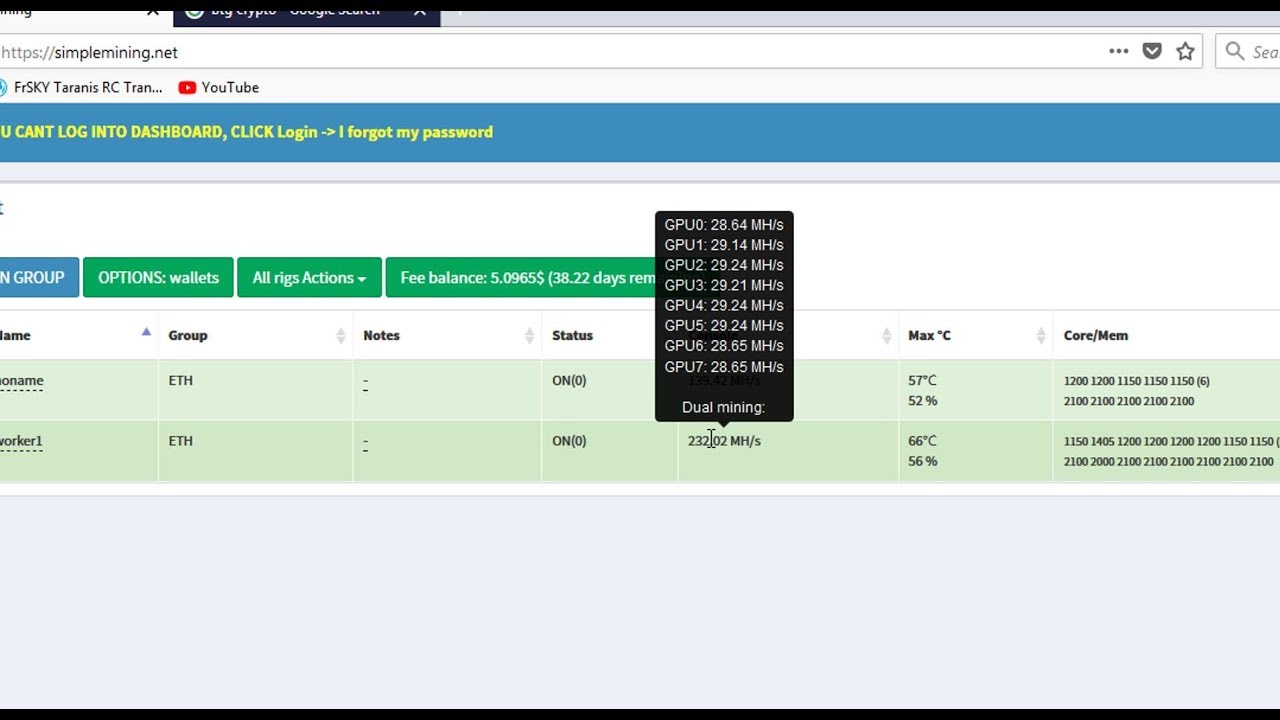The width and height of the screenshot is (1280, 720).
Task: Click the 56 % fan value
Action: coord(922,461)
